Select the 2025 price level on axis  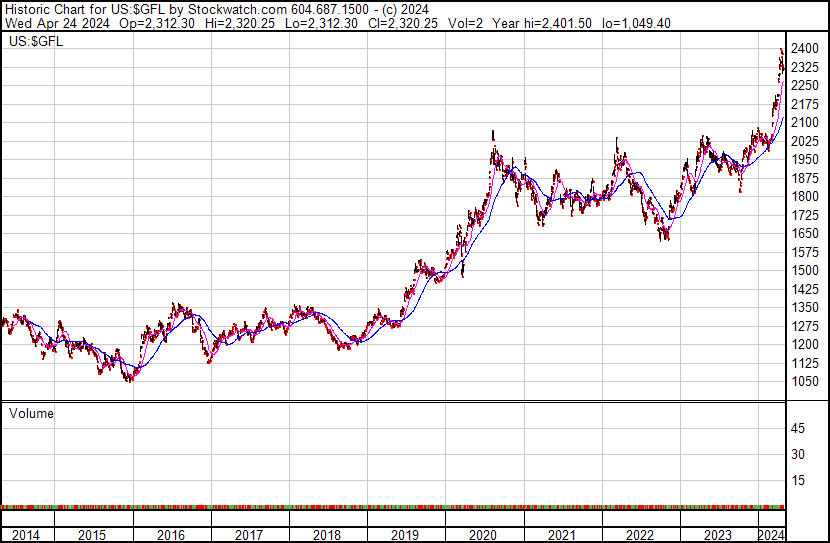tap(804, 141)
